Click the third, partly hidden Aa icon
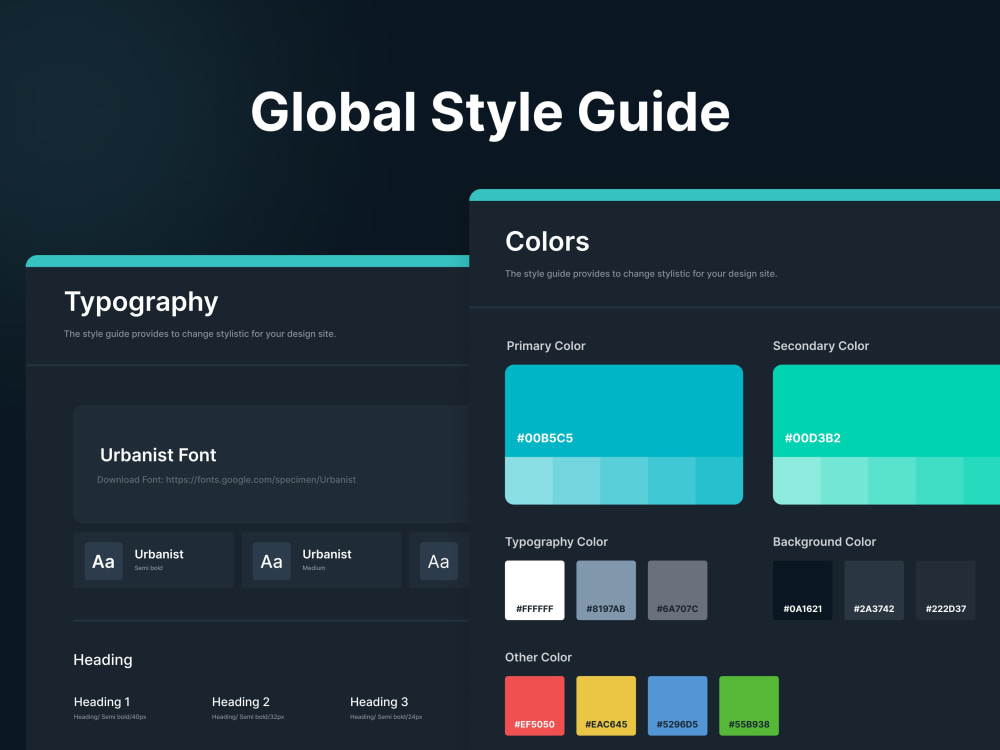This screenshot has height=750, width=1000. 439,561
